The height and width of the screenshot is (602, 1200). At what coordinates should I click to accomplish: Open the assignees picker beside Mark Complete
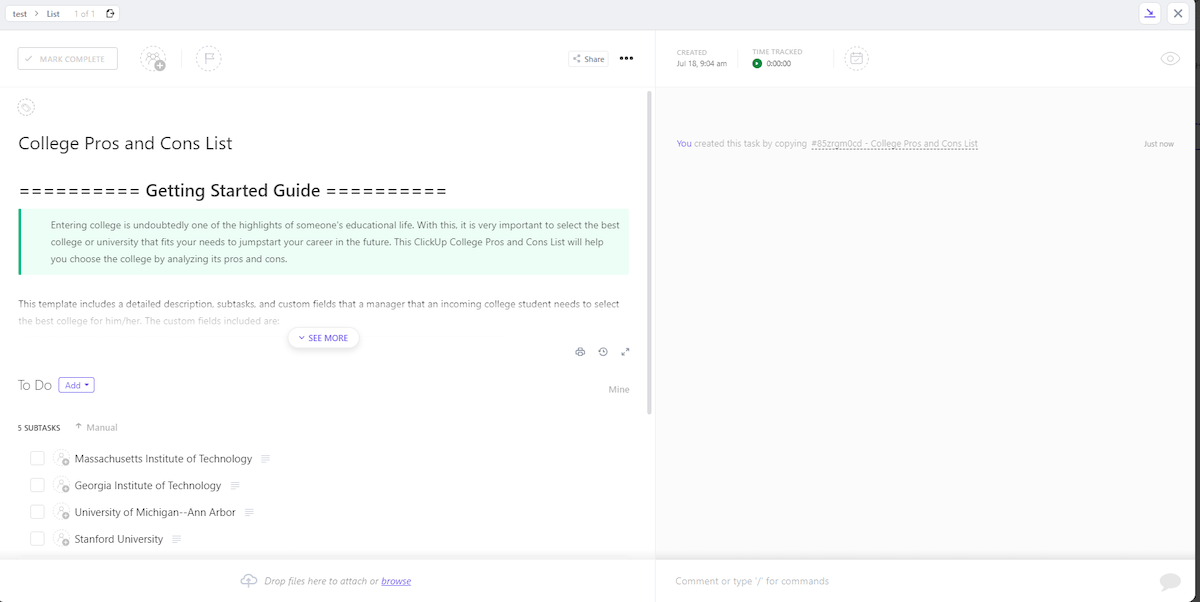pyautogui.click(x=153, y=59)
